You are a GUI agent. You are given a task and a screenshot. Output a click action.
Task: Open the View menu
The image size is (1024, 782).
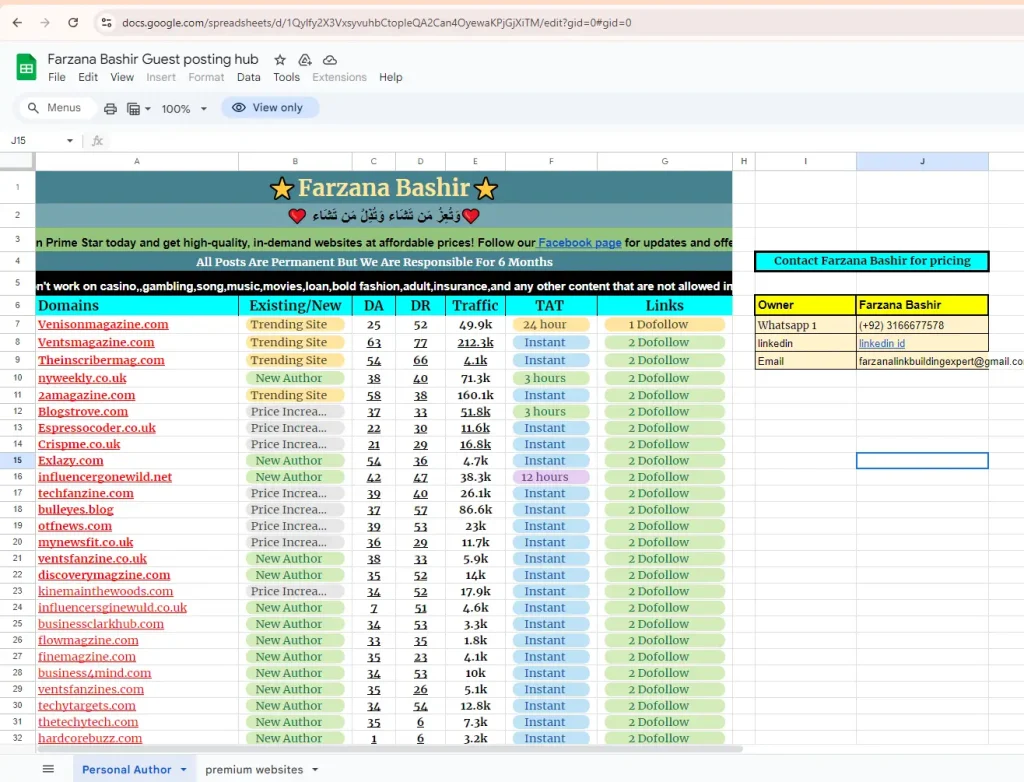point(121,77)
